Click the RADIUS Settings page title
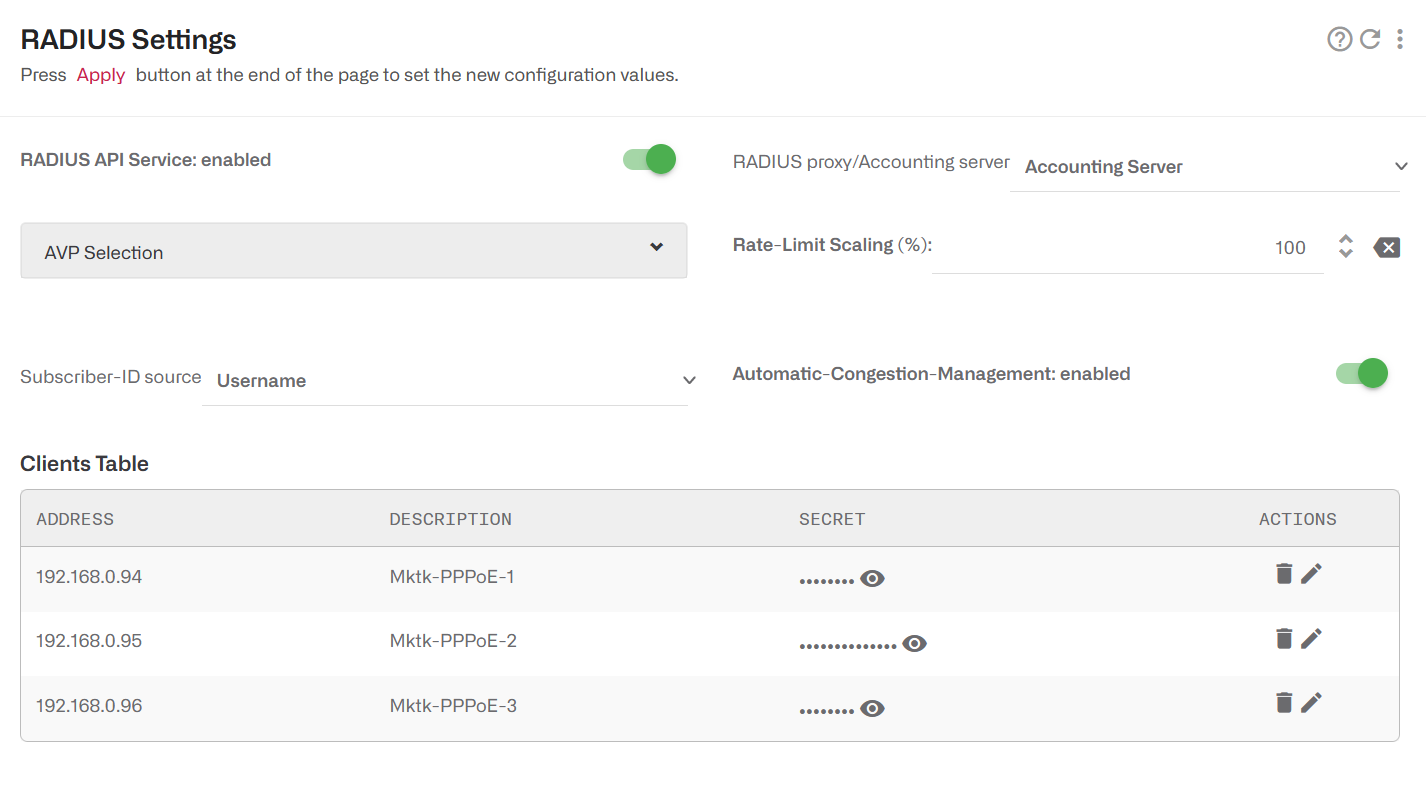The image size is (1426, 788). 129,39
